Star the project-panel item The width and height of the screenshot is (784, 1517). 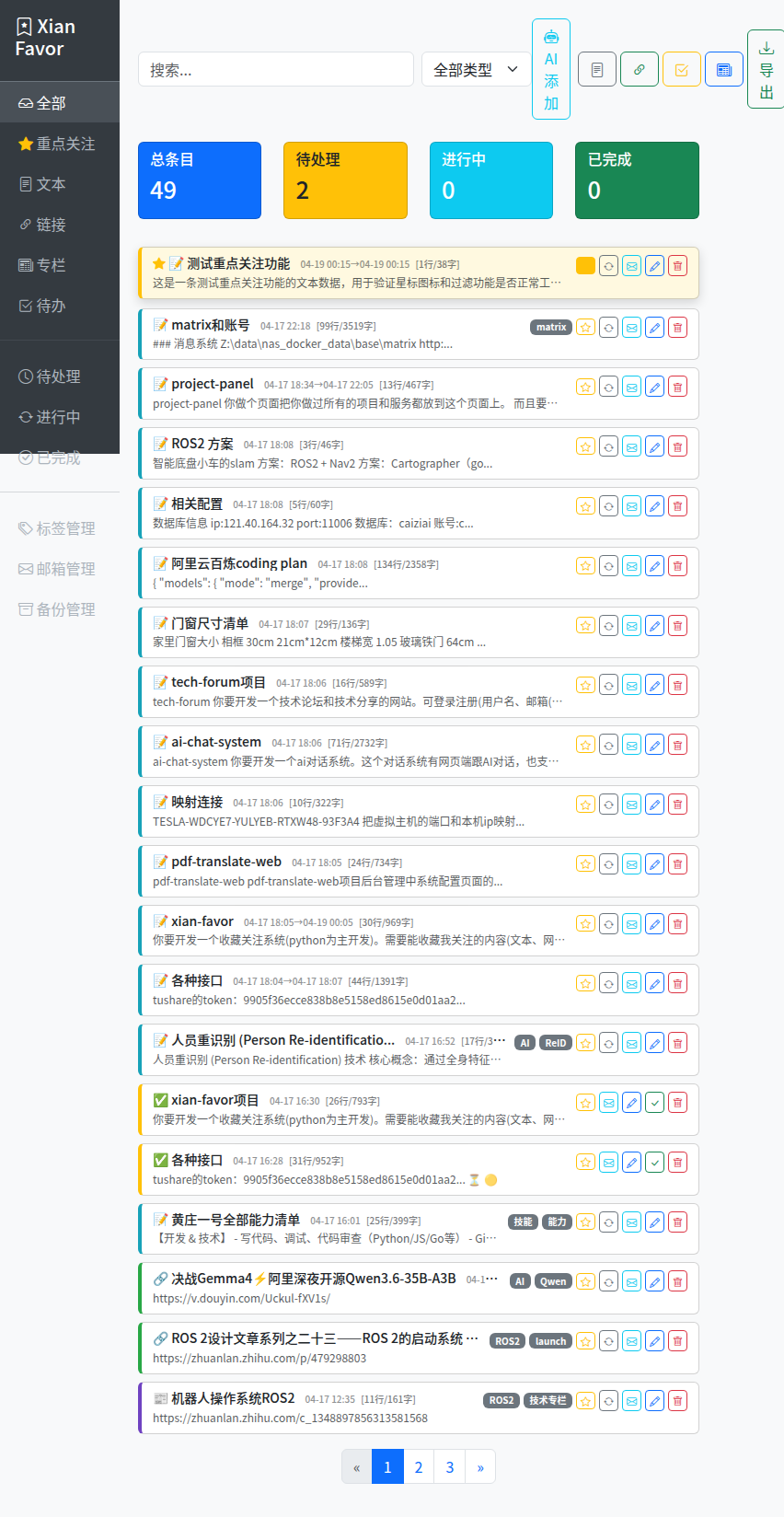click(x=585, y=387)
